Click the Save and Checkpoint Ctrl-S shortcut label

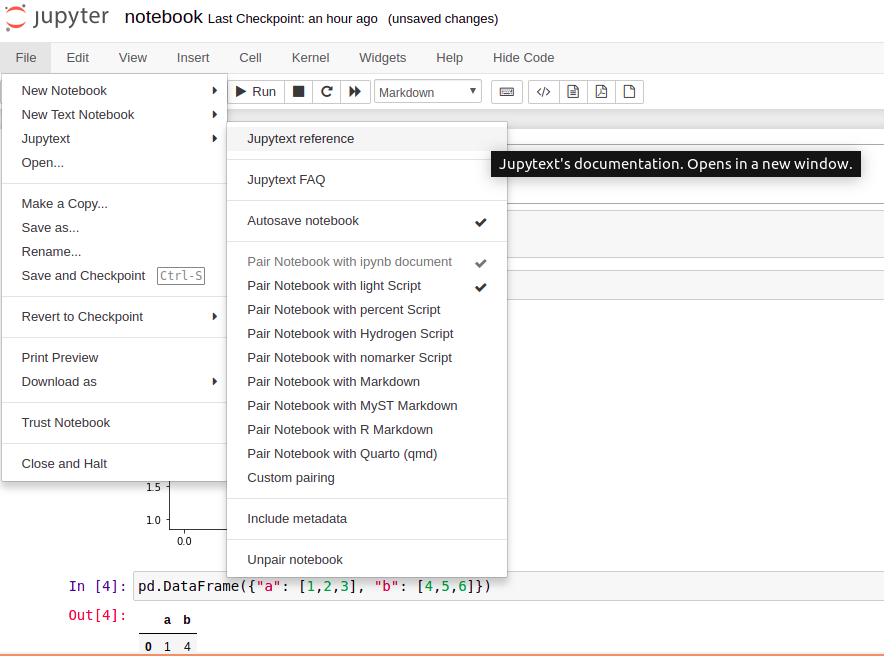pyautogui.click(x=181, y=276)
